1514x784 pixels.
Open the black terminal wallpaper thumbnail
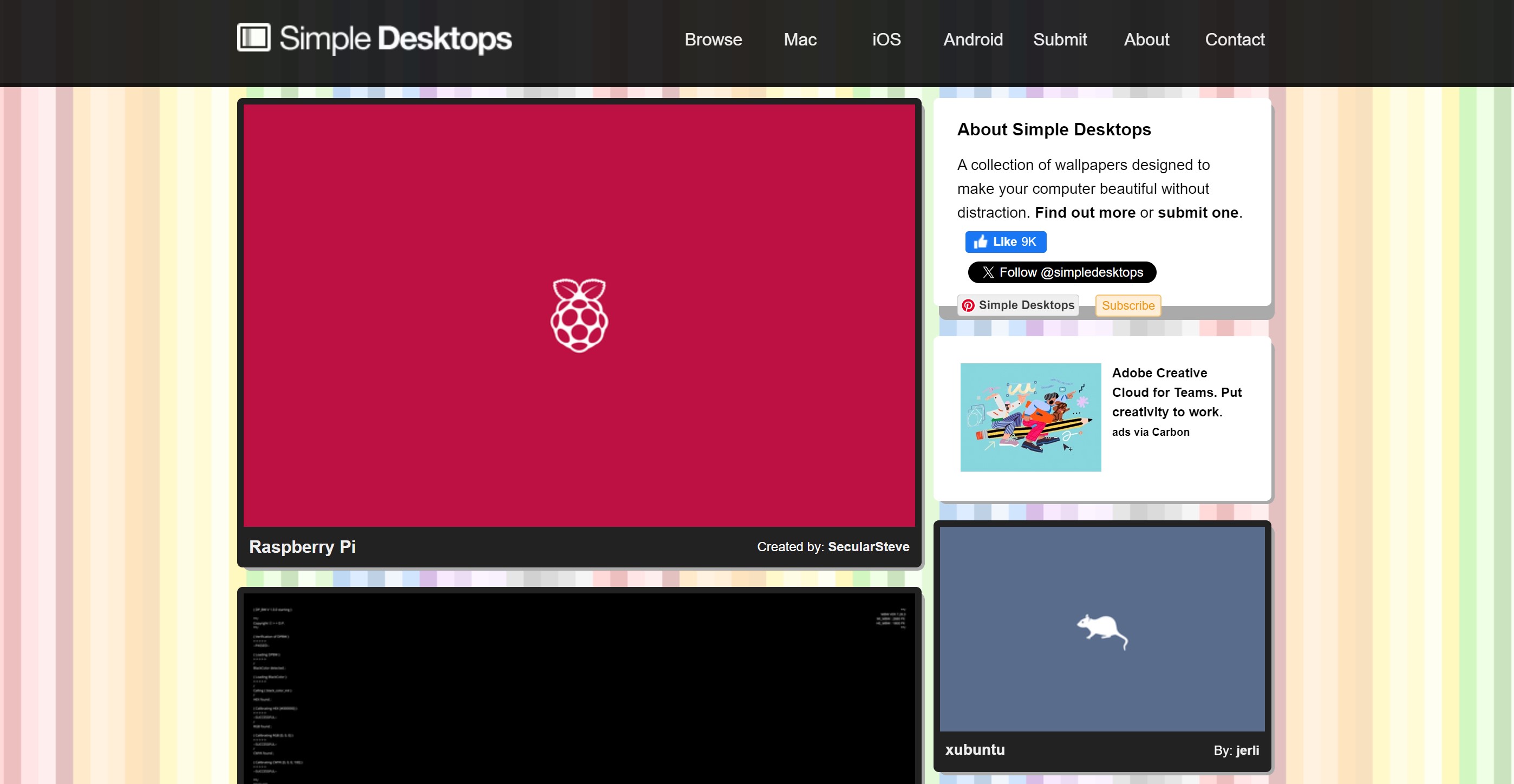[579, 688]
